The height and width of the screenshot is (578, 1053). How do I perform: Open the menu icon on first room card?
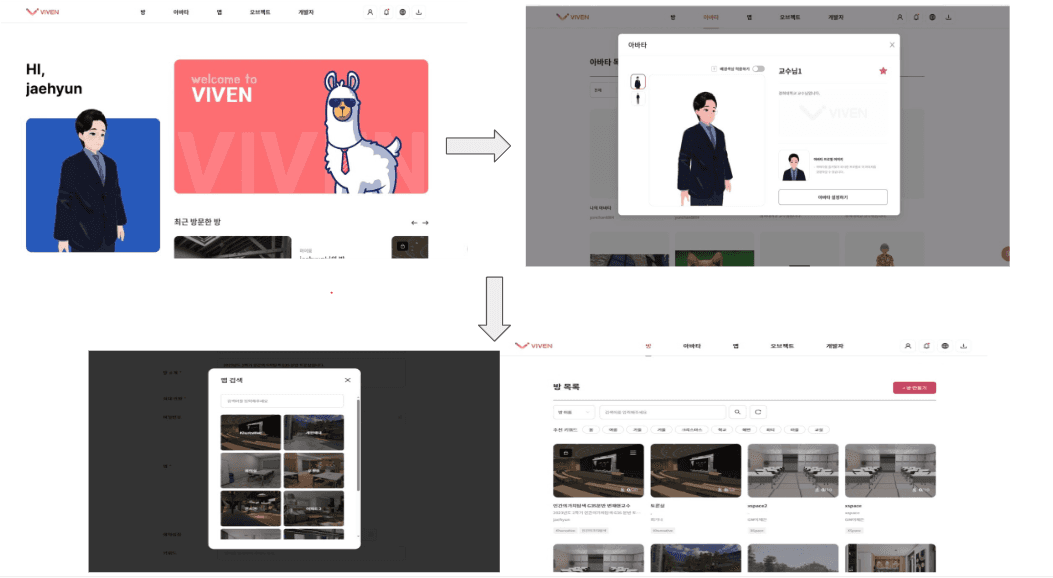[x=633, y=452]
